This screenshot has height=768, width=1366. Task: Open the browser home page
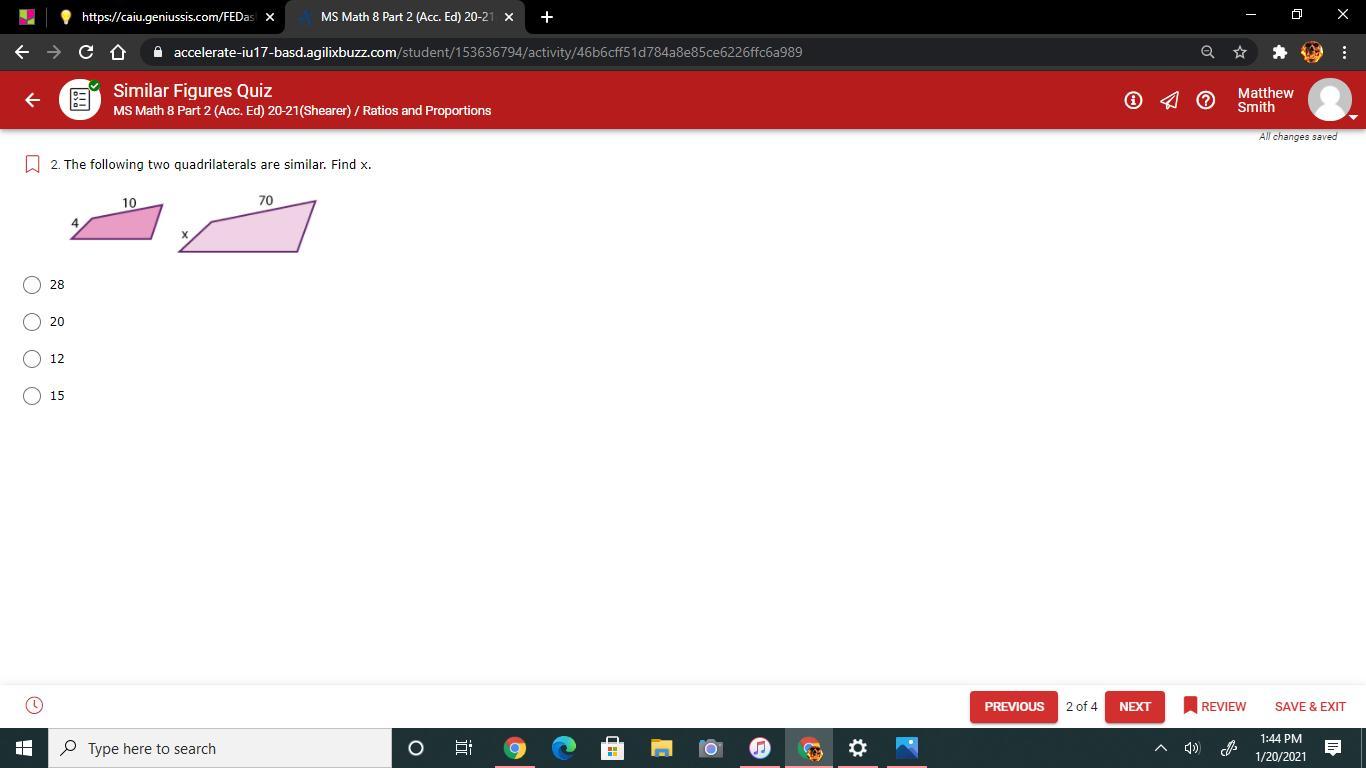[x=118, y=52]
